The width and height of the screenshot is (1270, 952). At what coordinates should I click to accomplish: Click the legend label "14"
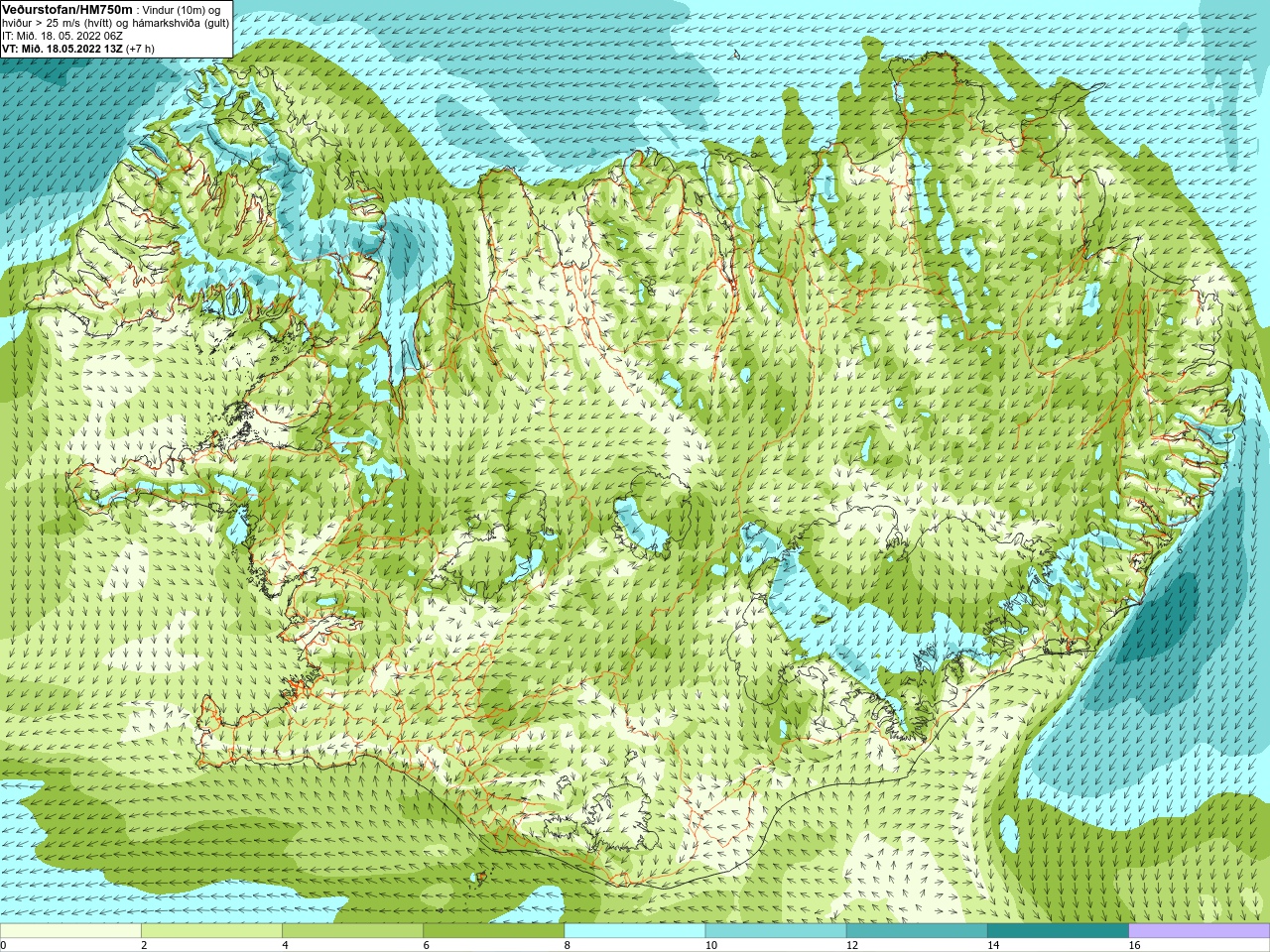coord(993,945)
